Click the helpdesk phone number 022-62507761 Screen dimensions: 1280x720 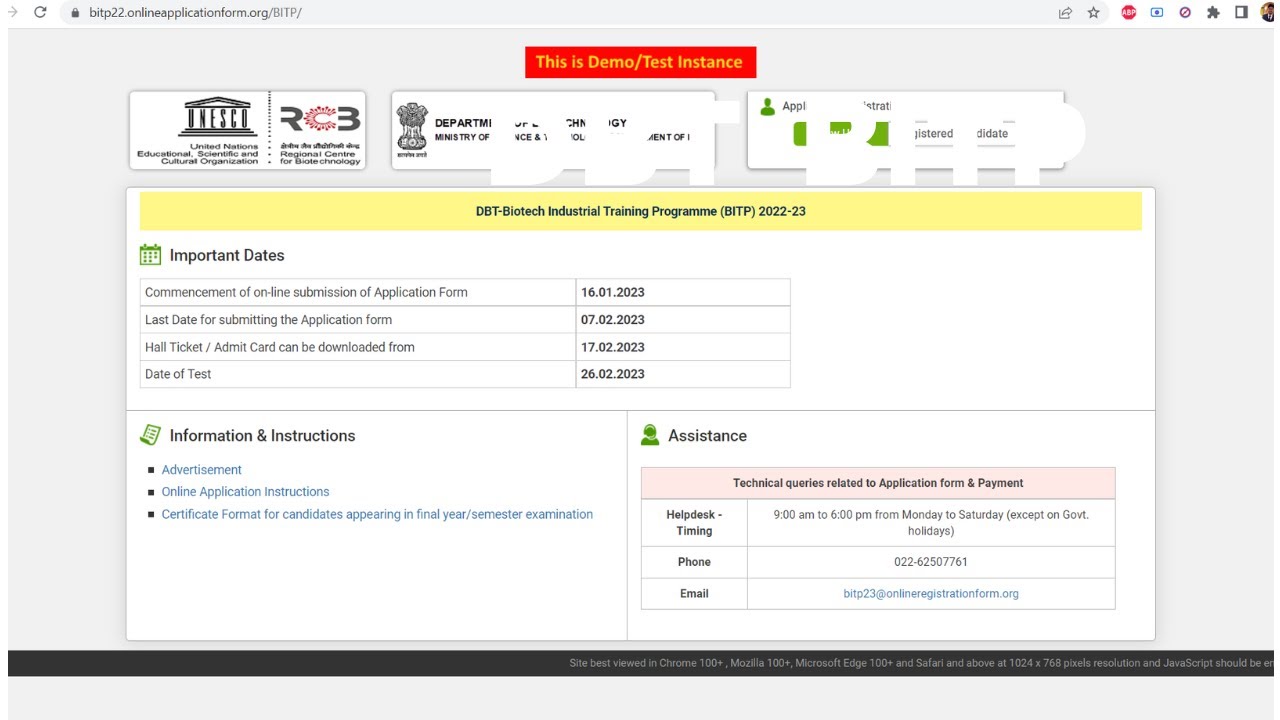tap(931, 562)
